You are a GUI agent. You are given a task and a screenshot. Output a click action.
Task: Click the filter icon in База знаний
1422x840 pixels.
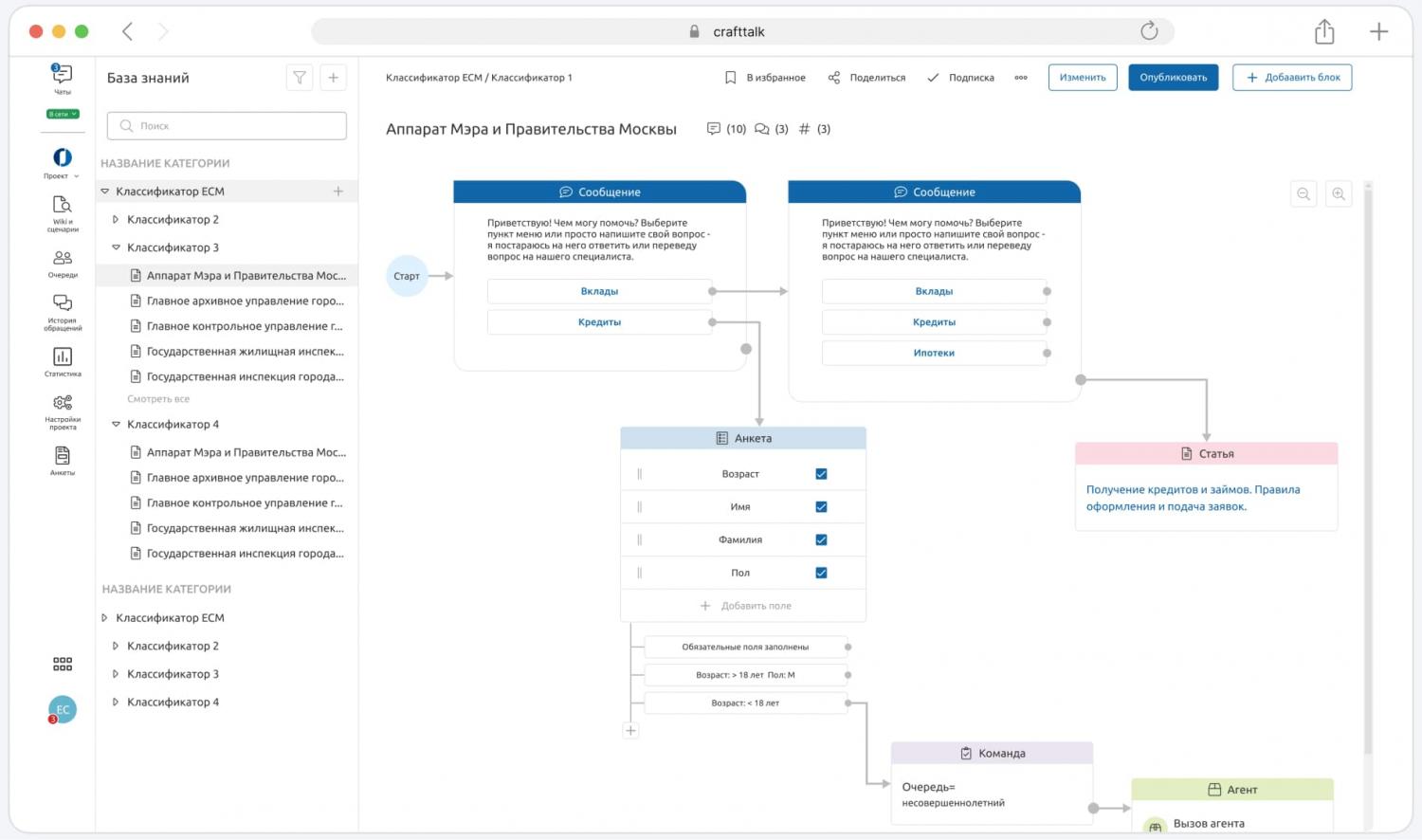(300, 78)
